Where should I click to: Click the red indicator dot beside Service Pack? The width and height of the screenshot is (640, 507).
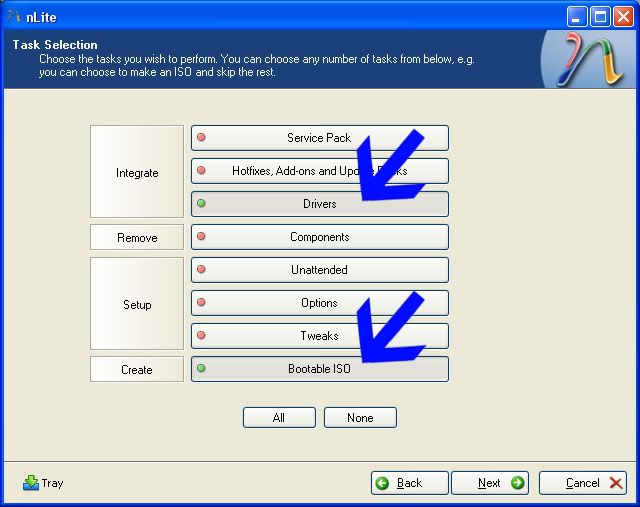point(201,138)
